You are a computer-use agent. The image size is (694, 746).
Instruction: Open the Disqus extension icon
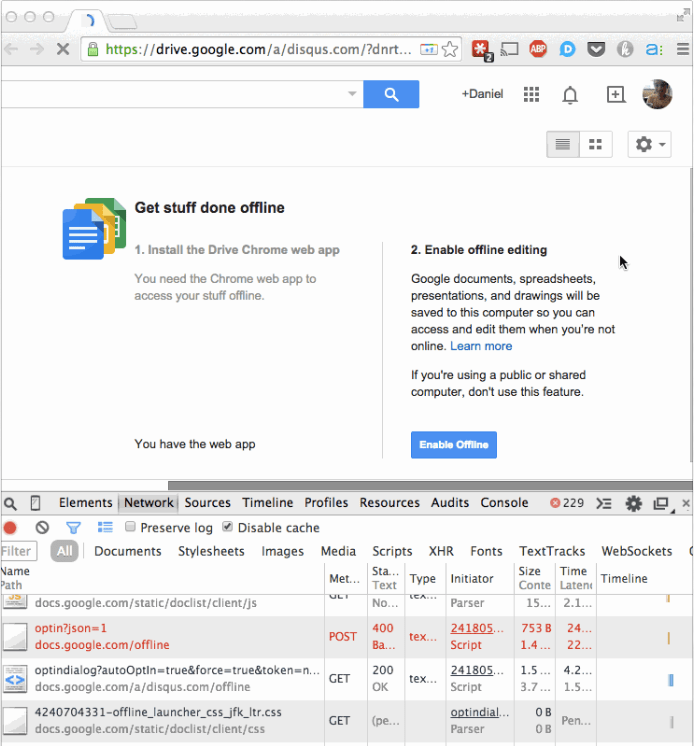[x=567, y=49]
